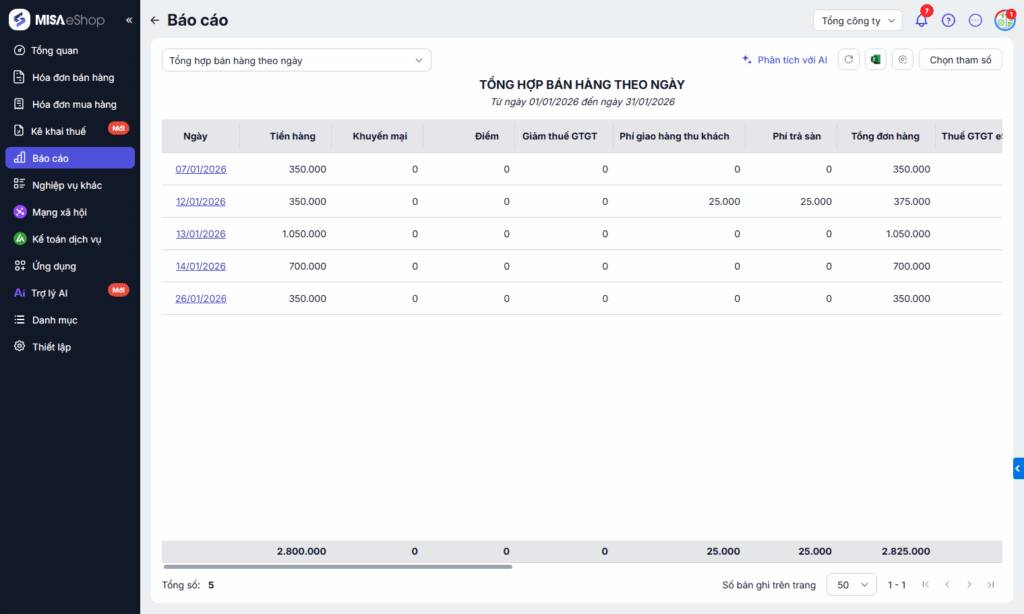
Task: Go back using the arrow beside Báo cáo
Action: 154,20
